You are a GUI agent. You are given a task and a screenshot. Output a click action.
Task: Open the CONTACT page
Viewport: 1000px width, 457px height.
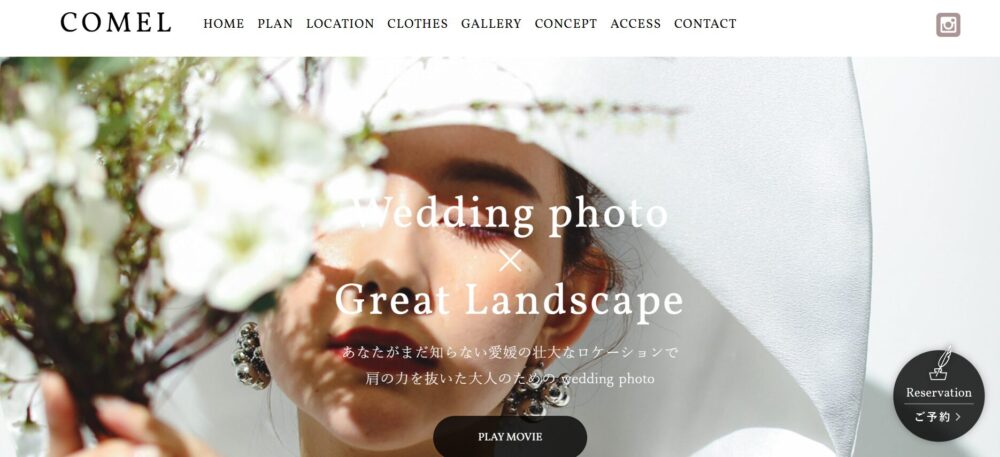point(705,24)
